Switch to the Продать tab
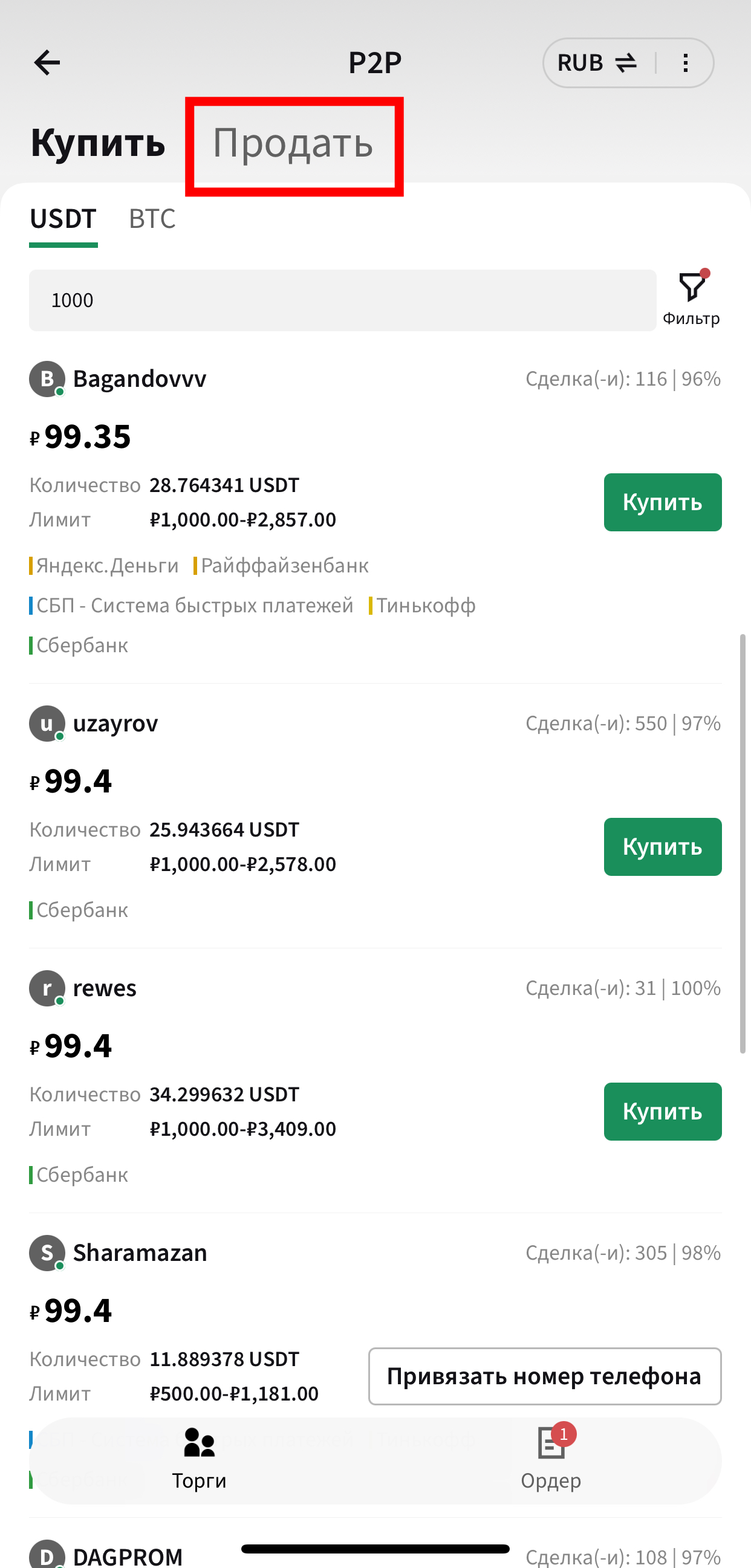751x1568 pixels. click(293, 143)
